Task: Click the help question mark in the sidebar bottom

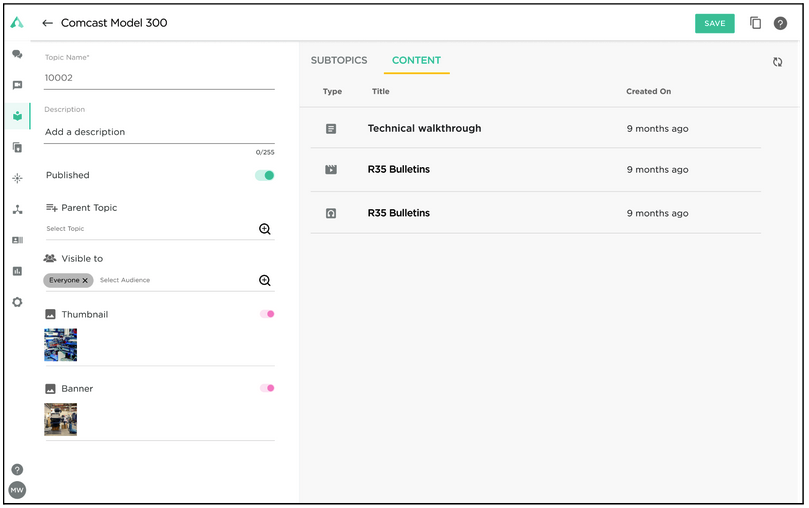Action: (18, 470)
